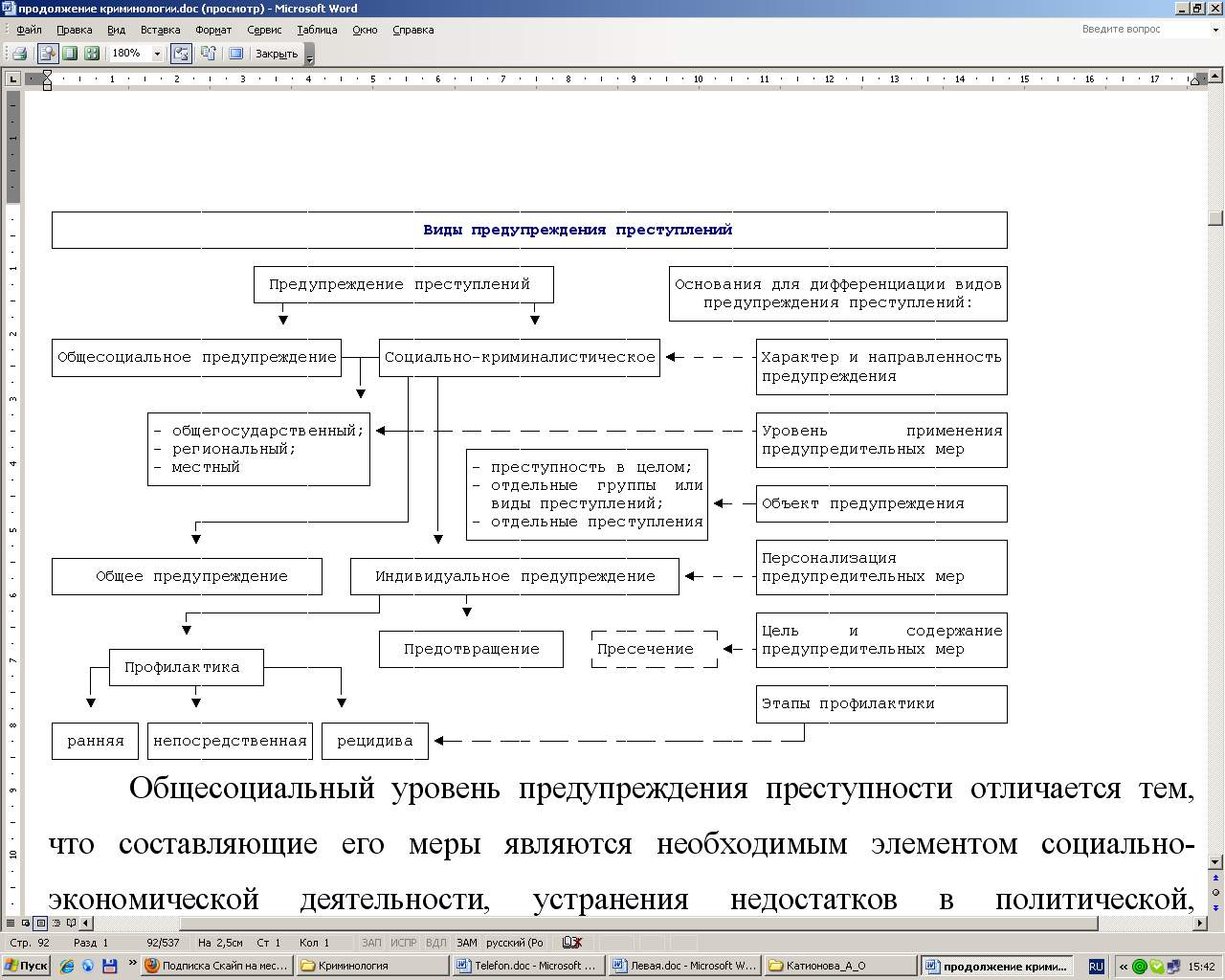Switch to Web Layout view icon
1225x980 pixels.
(26, 924)
